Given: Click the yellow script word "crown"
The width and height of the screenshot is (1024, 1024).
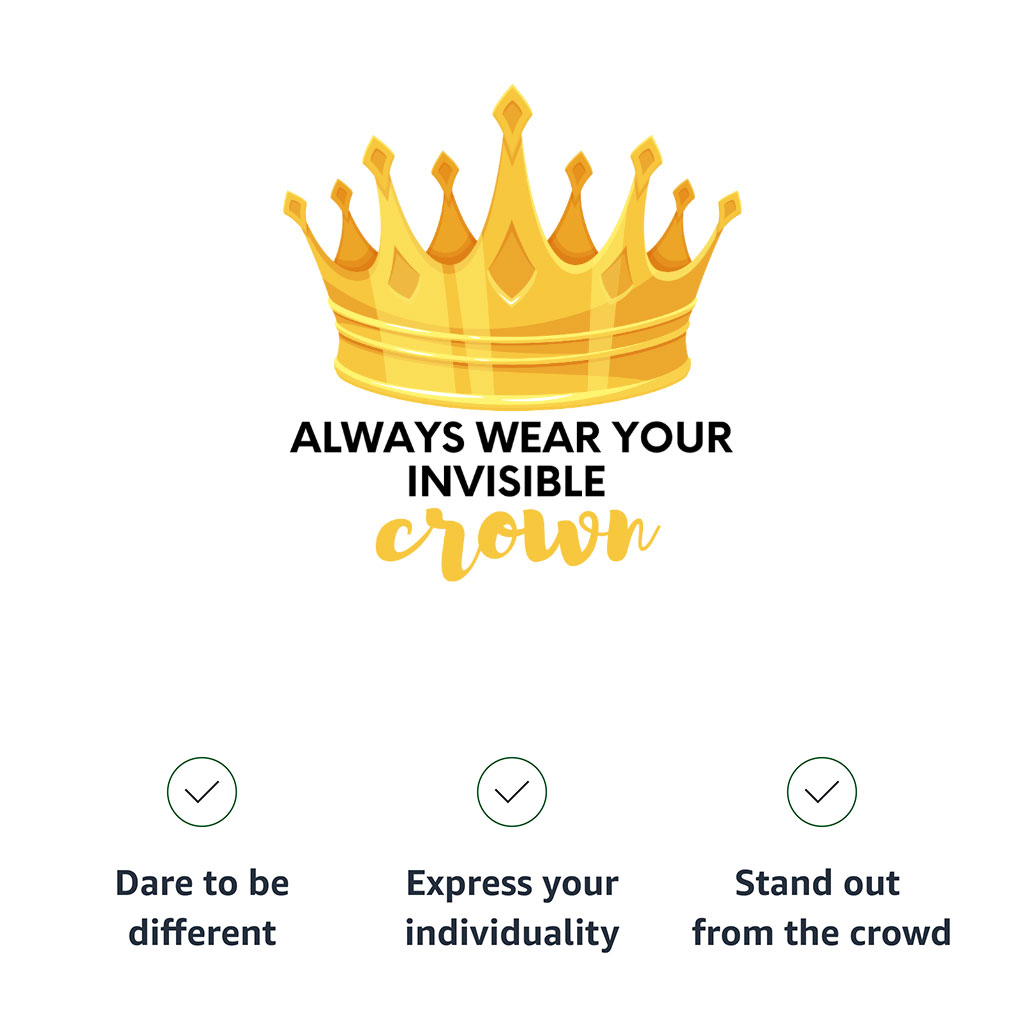Looking at the screenshot, I should coord(516,541).
